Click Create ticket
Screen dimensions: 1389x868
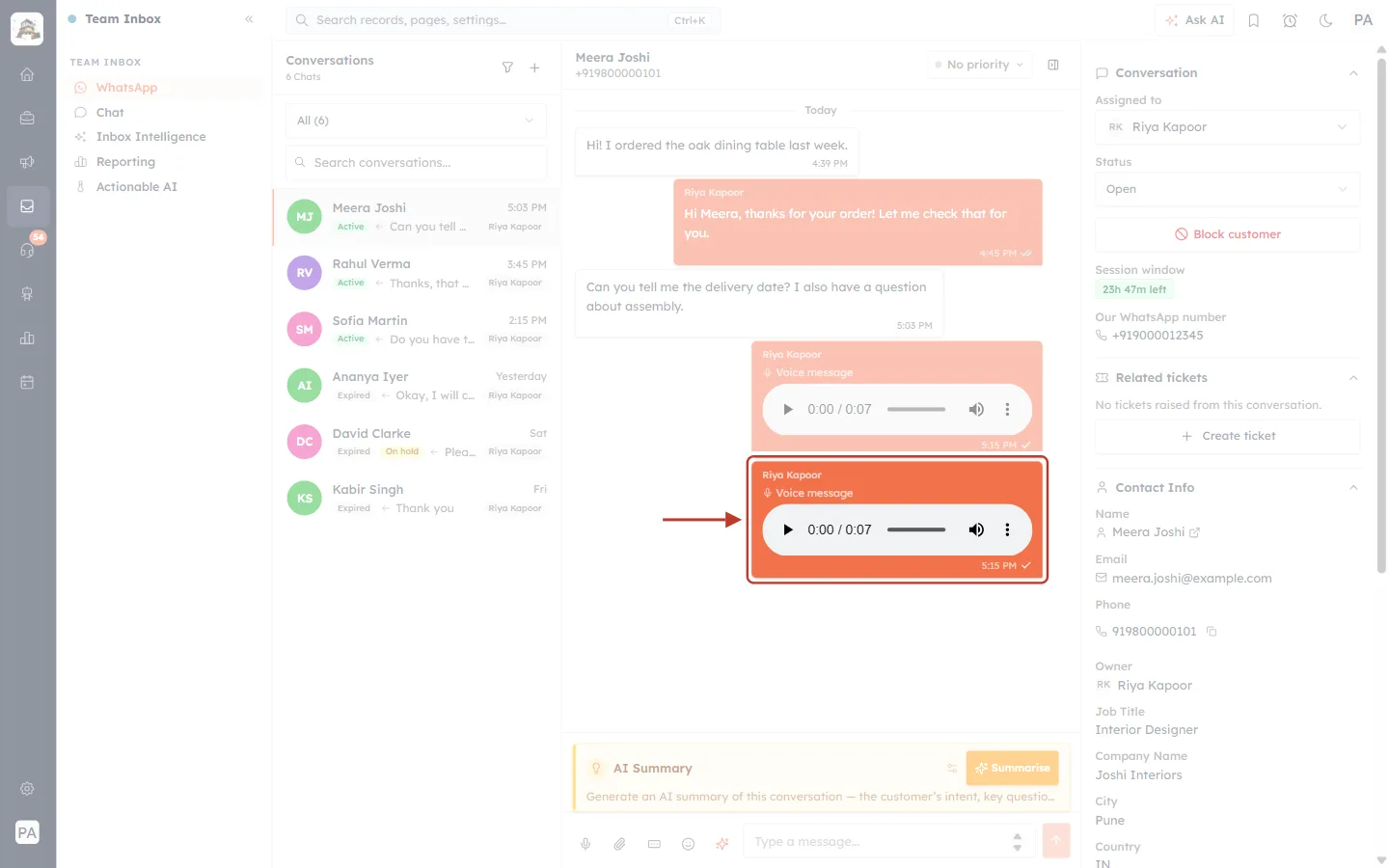click(x=1227, y=436)
